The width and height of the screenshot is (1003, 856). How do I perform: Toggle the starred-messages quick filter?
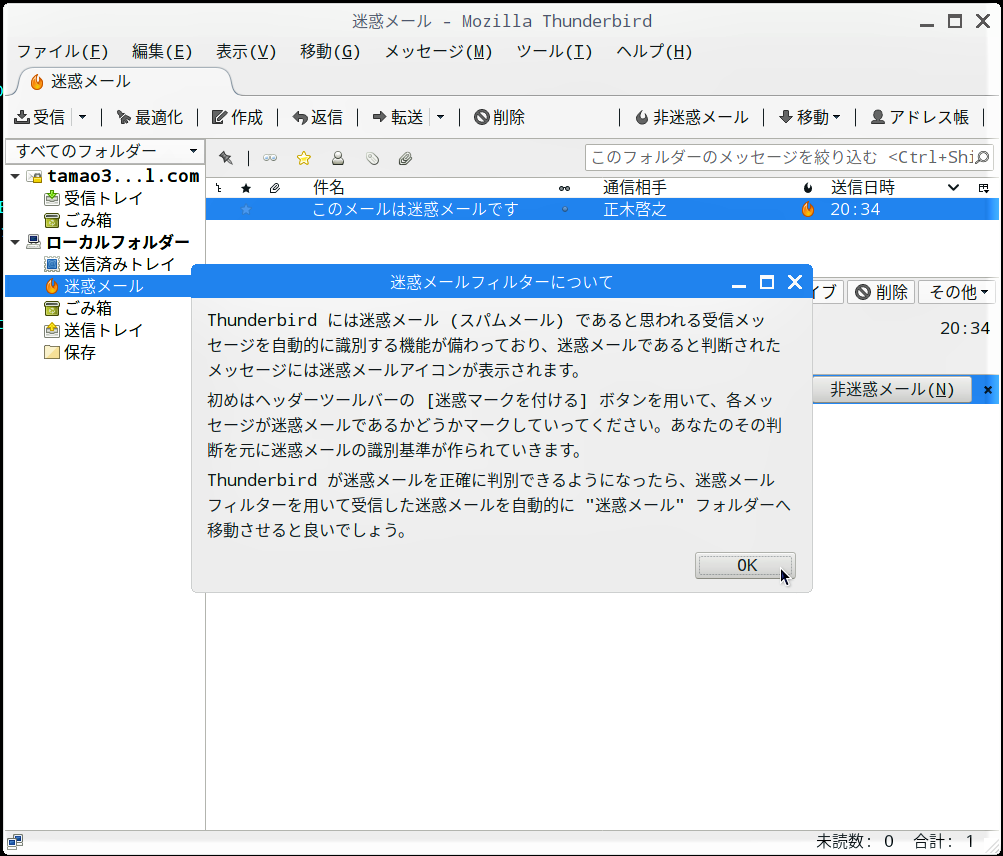(304, 158)
